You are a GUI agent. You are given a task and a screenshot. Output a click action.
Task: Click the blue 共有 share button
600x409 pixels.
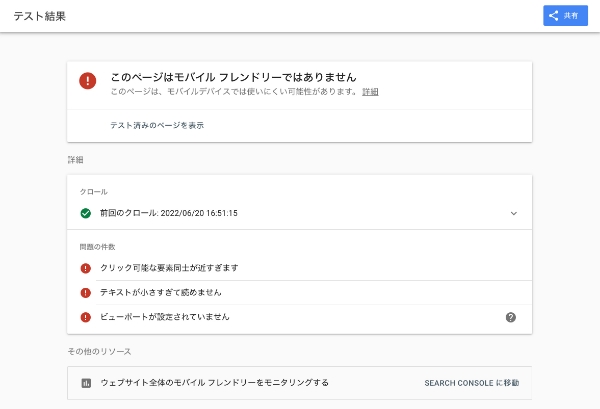[x=565, y=16]
